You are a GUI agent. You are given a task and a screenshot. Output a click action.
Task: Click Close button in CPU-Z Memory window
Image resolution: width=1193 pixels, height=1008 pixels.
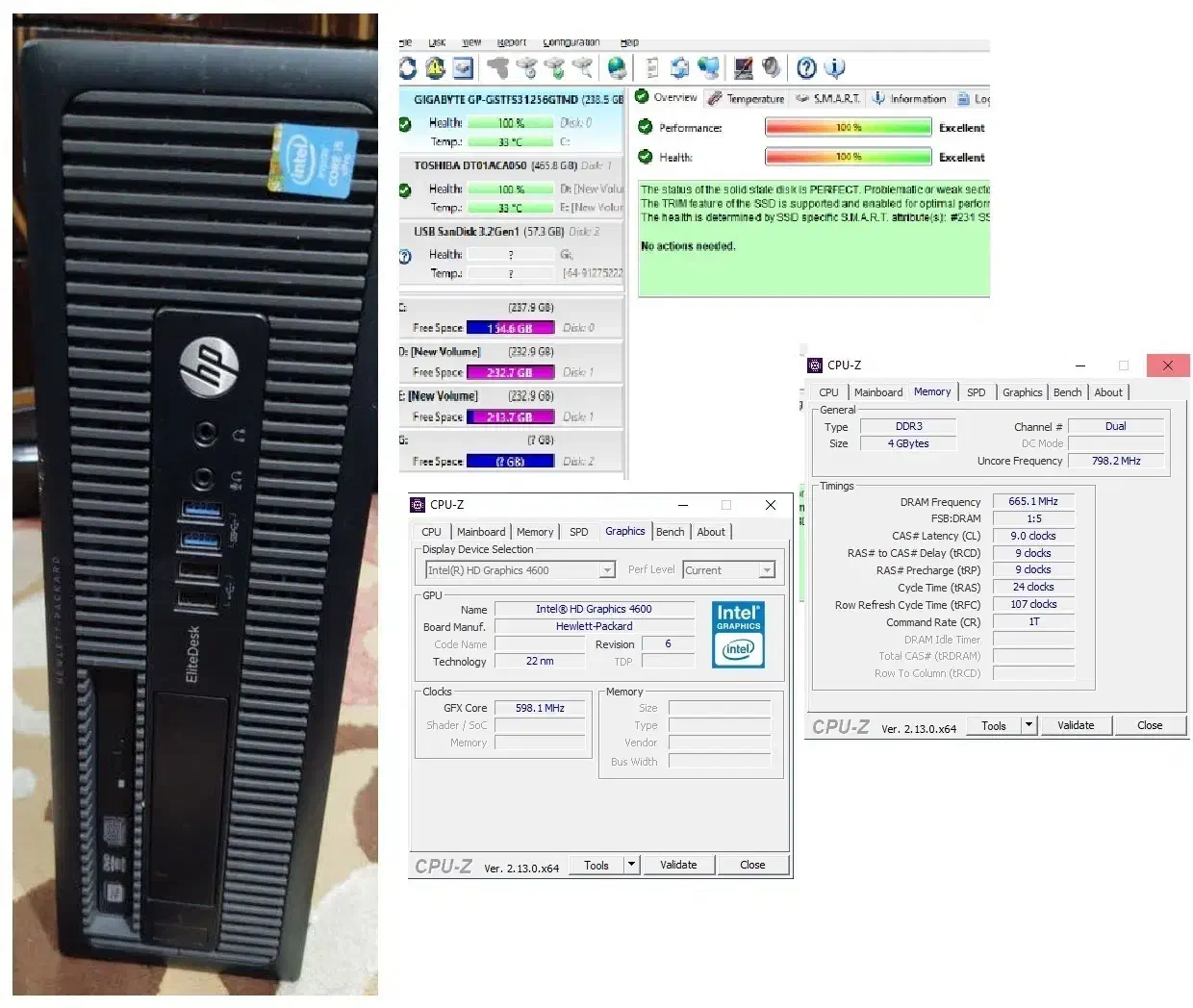[x=1150, y=725]
